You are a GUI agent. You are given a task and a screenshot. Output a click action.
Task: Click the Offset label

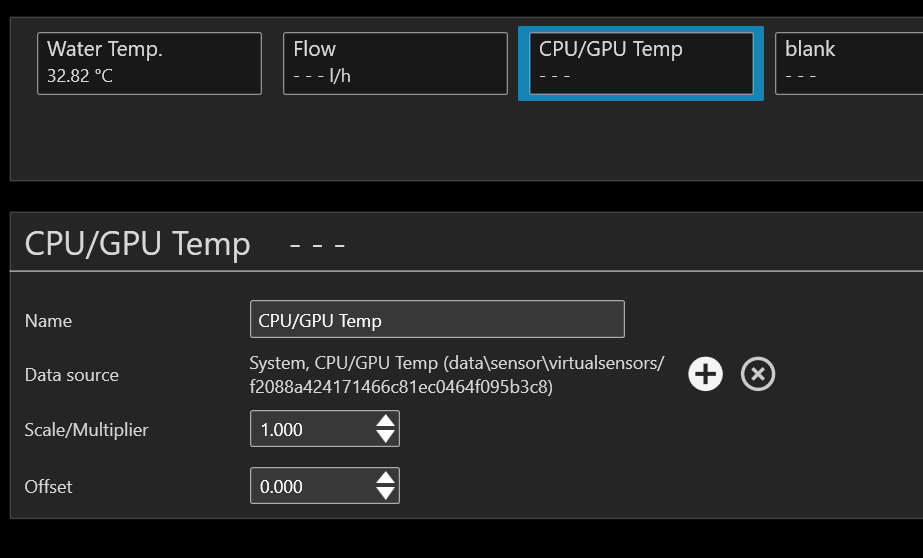tap(48, 487)
